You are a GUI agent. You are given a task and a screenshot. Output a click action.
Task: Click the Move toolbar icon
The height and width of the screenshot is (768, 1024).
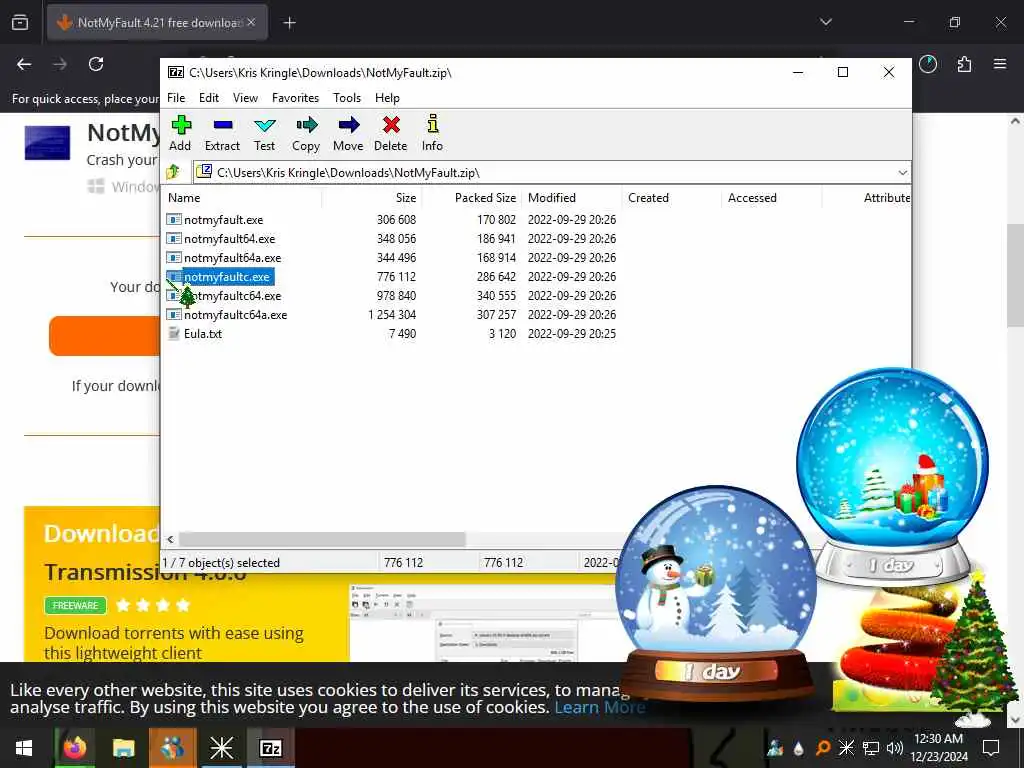click(x=349, y=125)
